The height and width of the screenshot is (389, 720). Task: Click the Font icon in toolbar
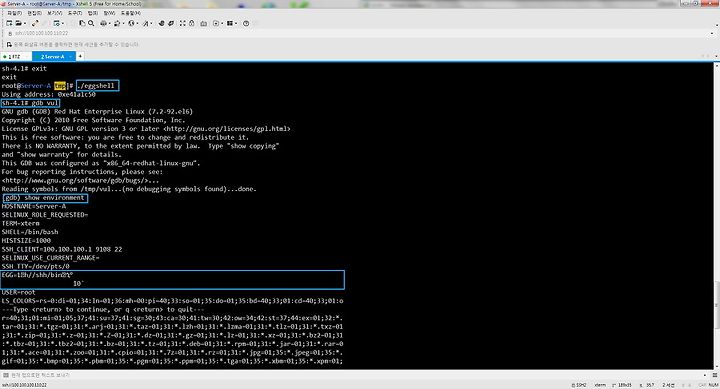pyautogui.click(x=146, y=23)
